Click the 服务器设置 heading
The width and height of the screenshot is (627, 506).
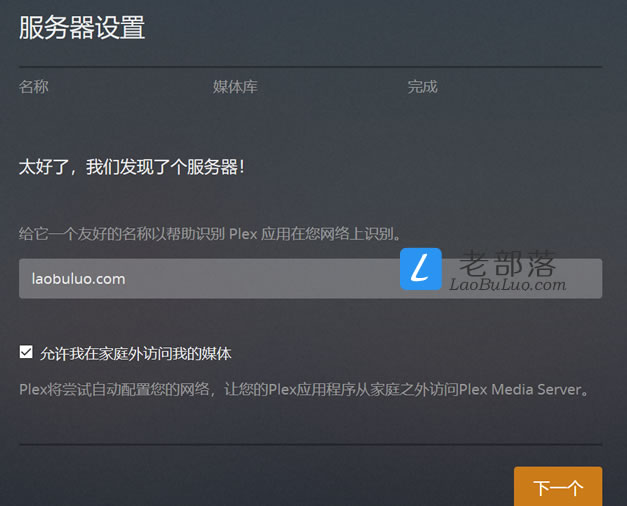pyautogui.click(x=82, y=28)
